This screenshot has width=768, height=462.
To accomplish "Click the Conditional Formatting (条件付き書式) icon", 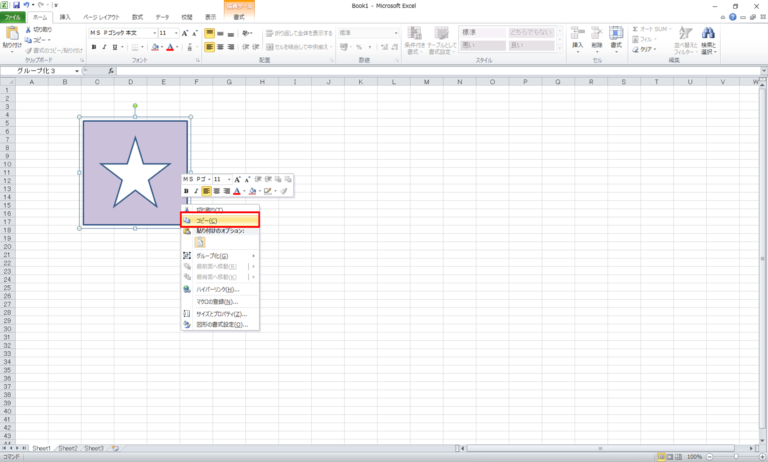I will [414, 33].
